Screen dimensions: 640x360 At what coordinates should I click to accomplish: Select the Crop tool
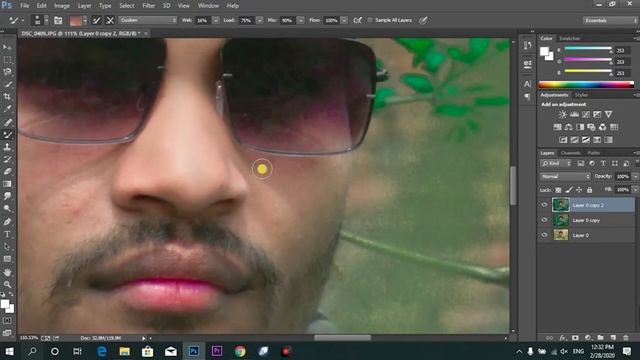point(7,97)
